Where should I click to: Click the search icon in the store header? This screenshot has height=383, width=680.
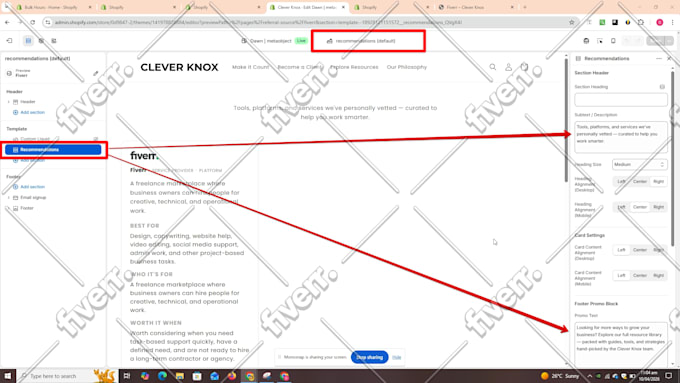(493, 67)
